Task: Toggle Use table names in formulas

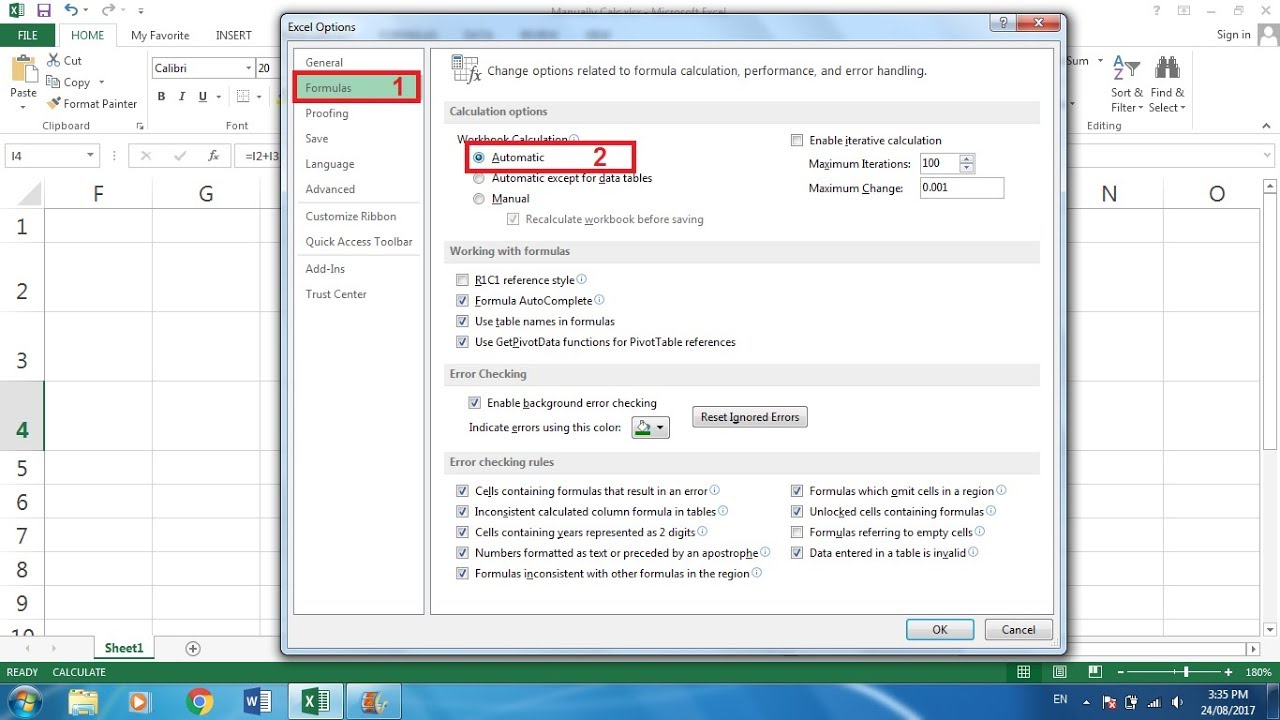Action: point(462,321)
